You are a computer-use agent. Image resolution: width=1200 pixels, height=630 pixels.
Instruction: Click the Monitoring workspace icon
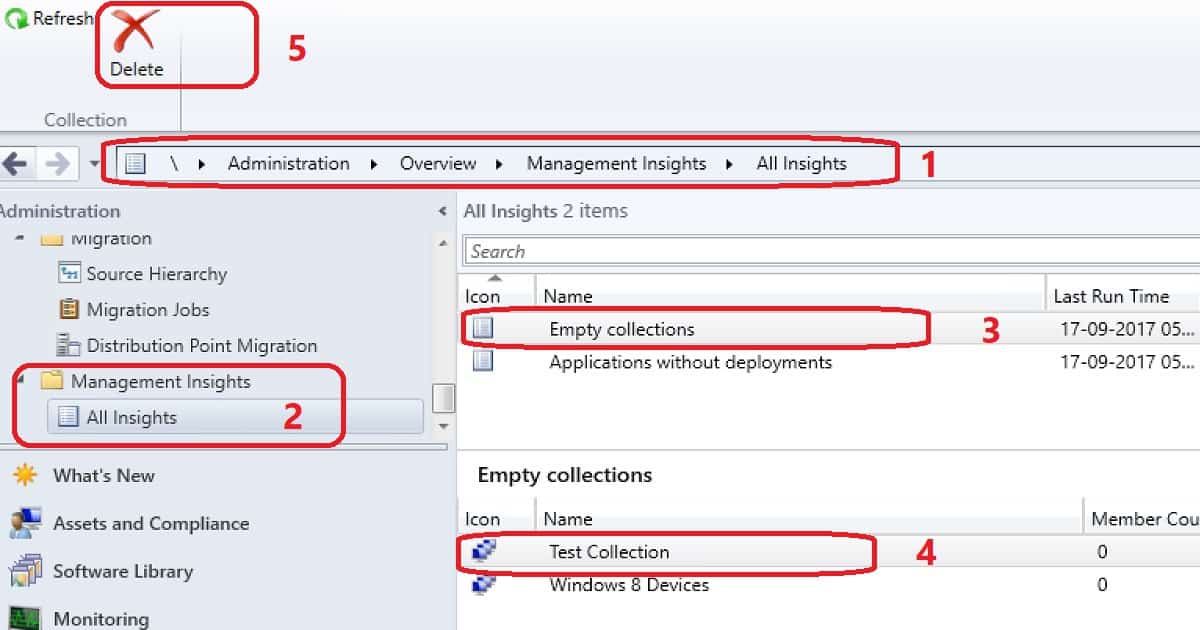[x=25, y=618]
